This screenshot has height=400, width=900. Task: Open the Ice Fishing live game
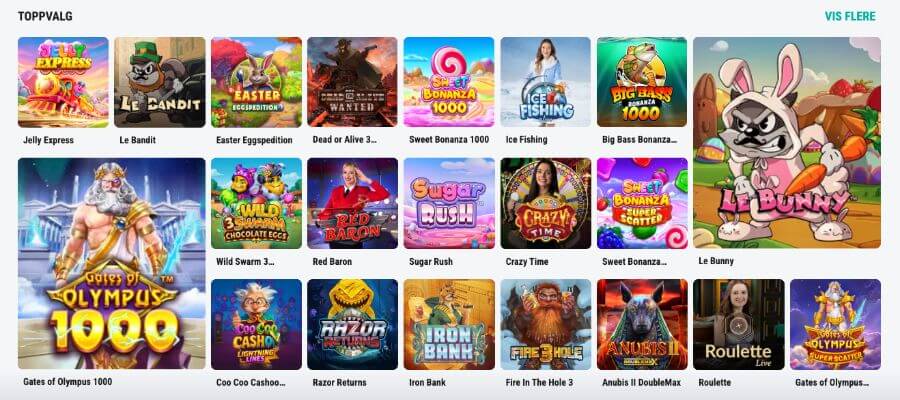point(545,82)
